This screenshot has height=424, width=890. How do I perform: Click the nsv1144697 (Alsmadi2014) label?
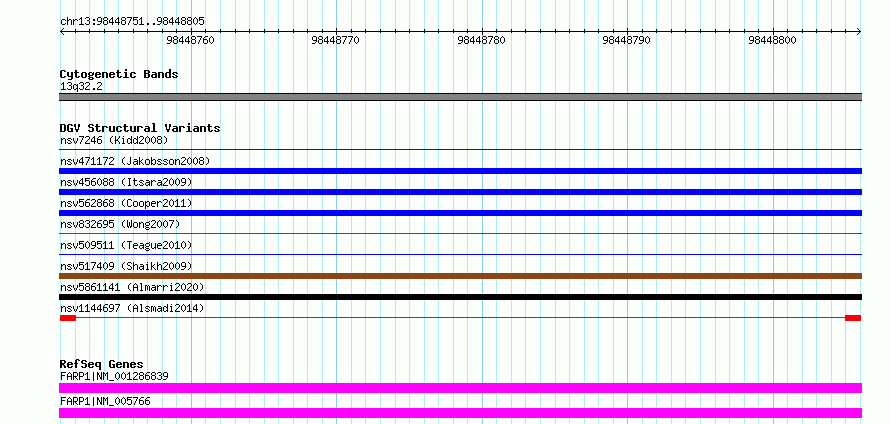pos(132,308)
